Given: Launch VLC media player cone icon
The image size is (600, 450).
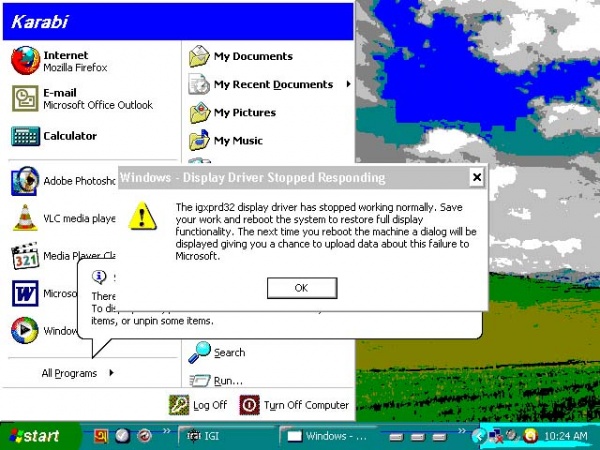Looking at the screenshot, I should (x=25, y=218).
